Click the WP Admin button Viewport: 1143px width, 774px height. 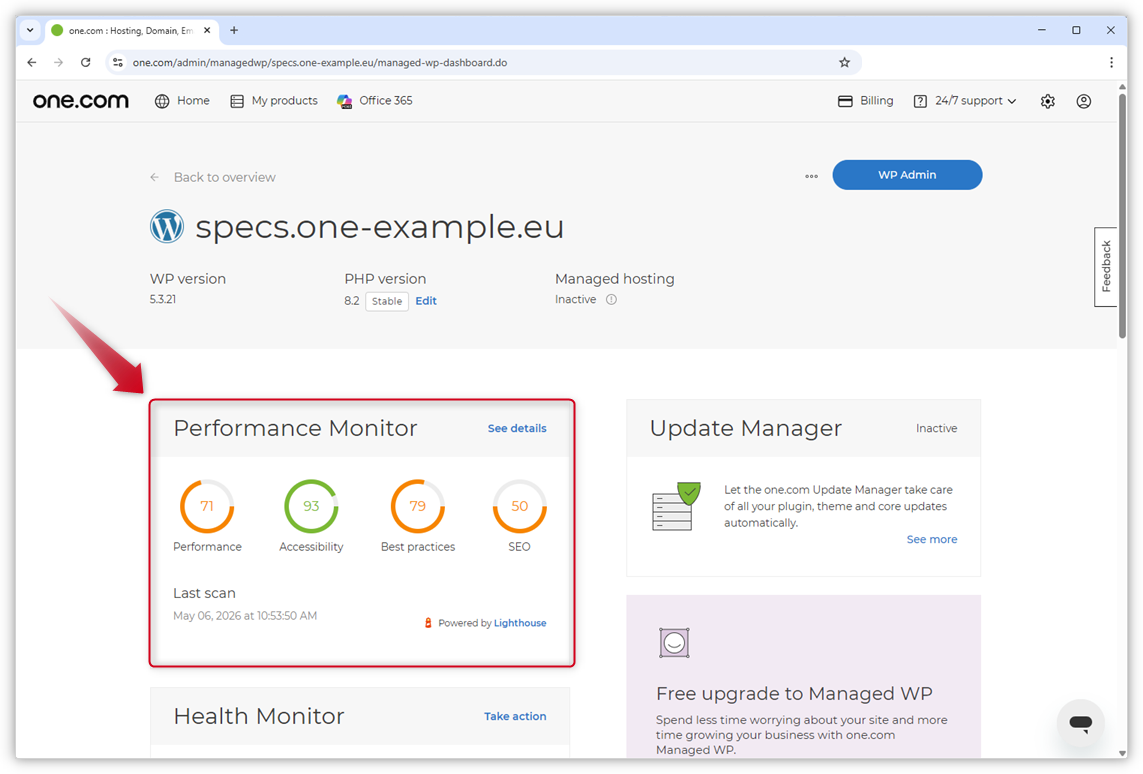907,175
